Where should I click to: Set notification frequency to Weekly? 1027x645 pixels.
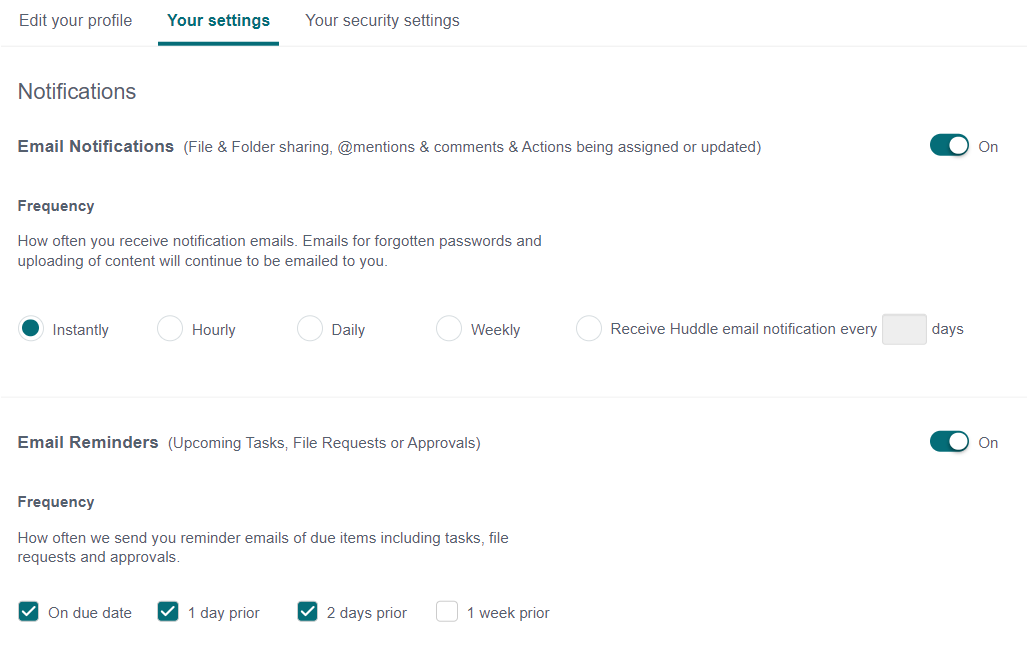point(449,328)
